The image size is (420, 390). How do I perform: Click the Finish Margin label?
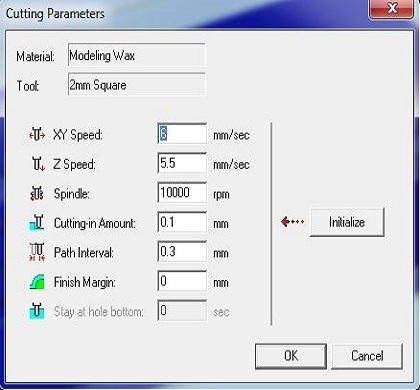point(84,283)
